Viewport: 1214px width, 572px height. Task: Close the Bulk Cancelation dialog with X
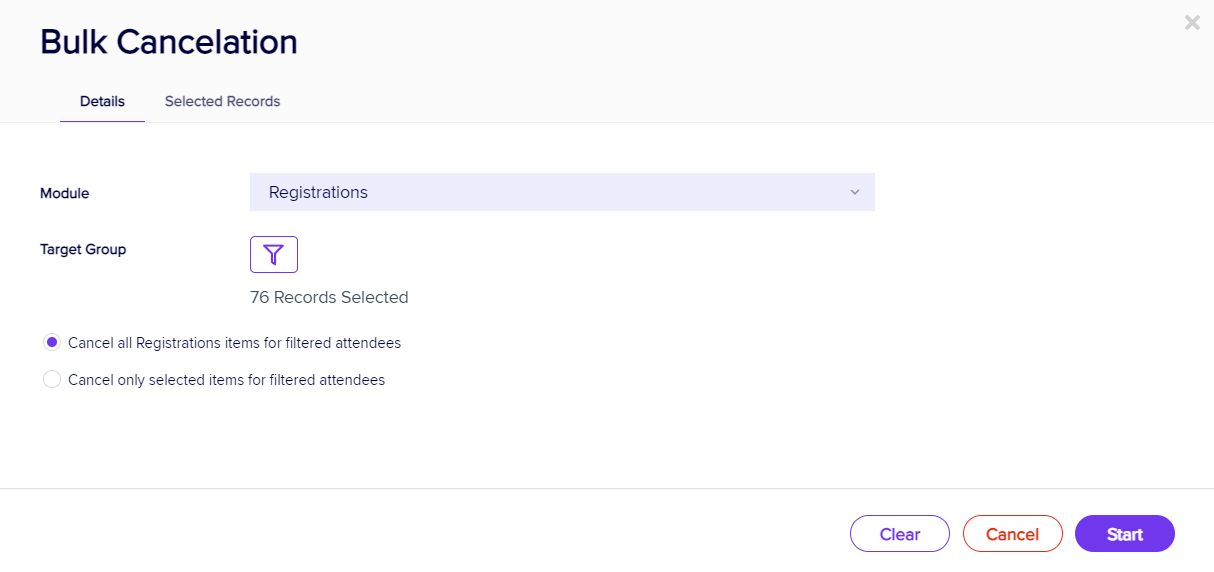(1192, 22)
